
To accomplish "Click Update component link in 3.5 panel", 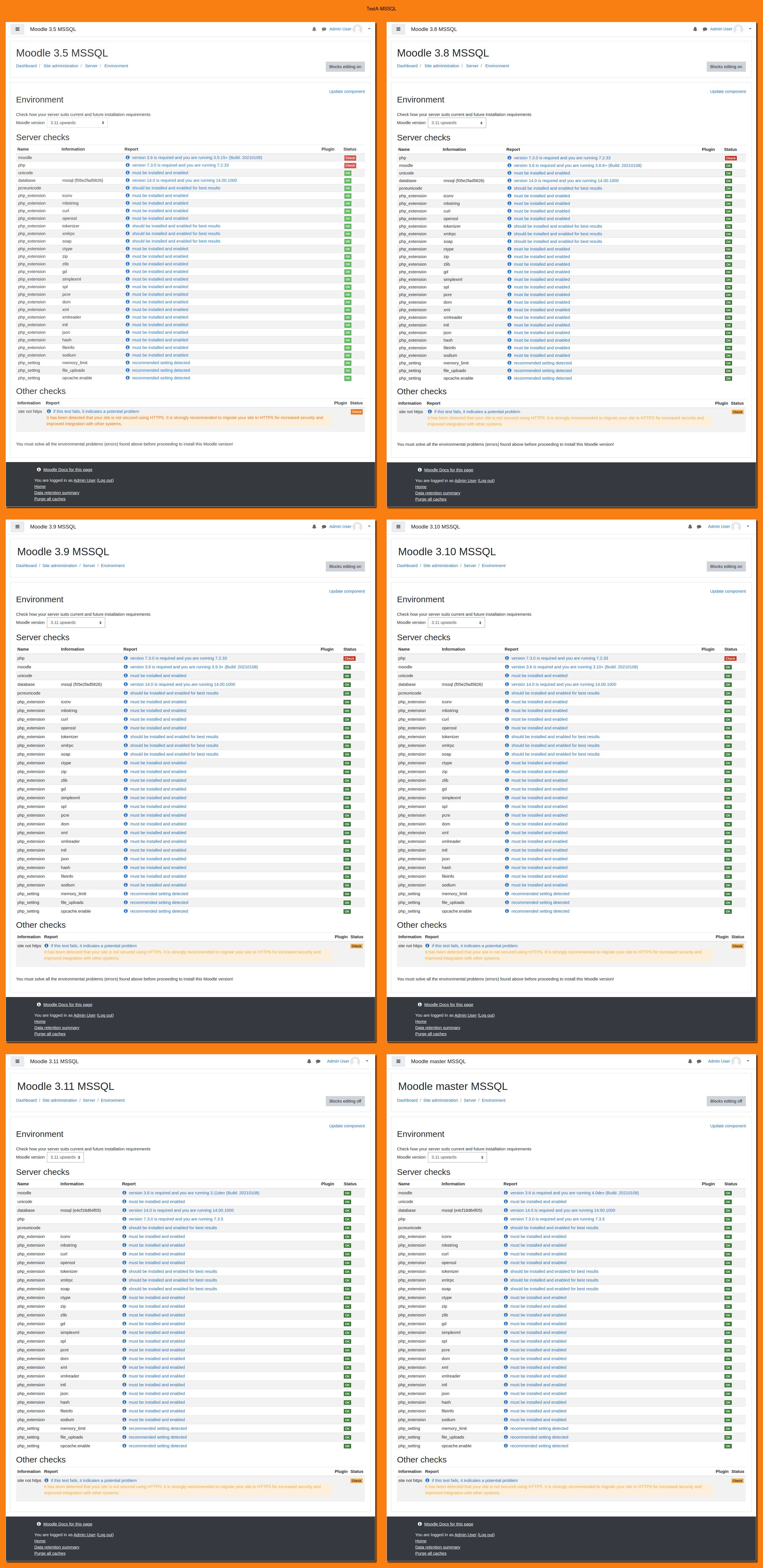I will (347, 91).
